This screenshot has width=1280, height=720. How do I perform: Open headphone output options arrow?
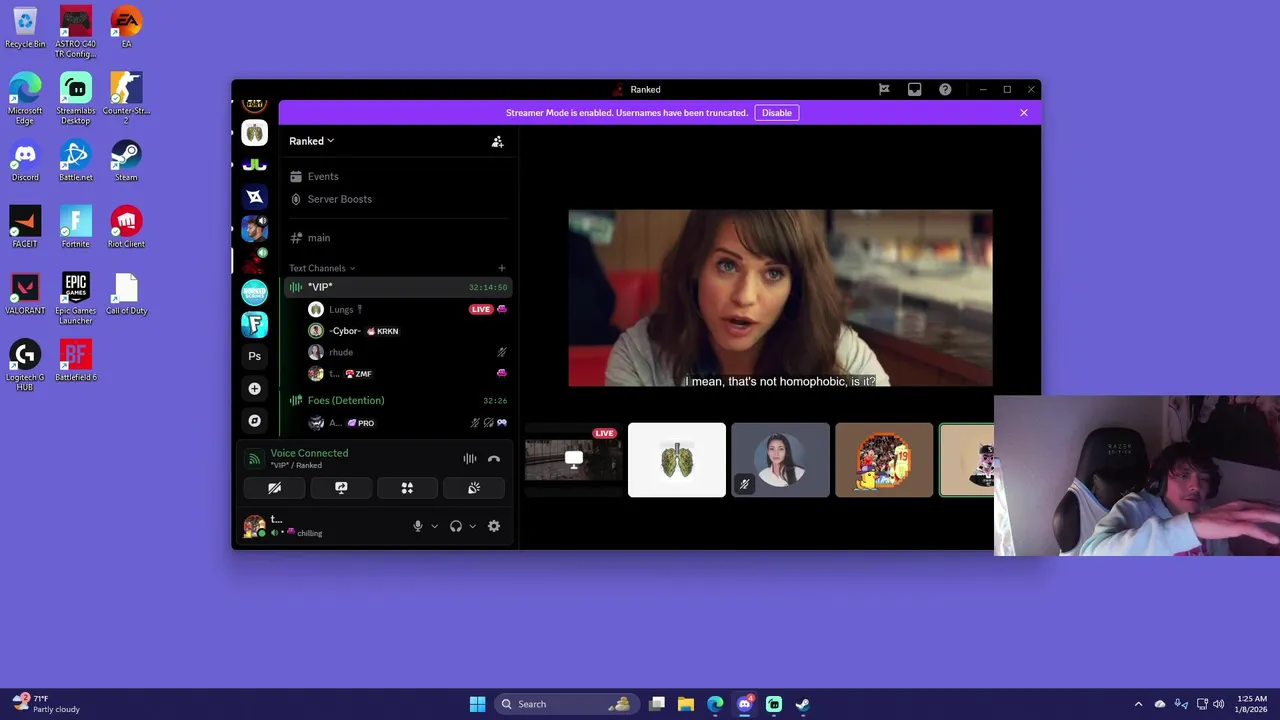[472, 526]
